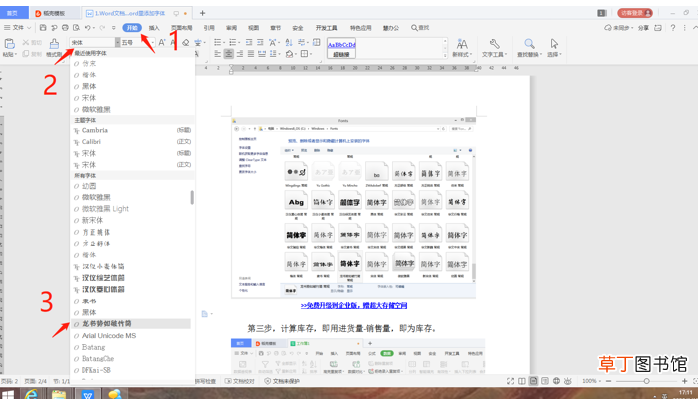Open Internet Explorer from taskbar
This screenshot has height=399, width=698.
(x=31, y=394)
